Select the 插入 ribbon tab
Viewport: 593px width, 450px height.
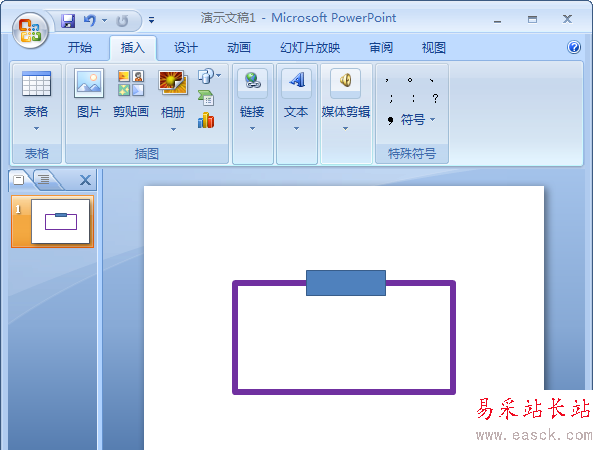click(133, 48)
